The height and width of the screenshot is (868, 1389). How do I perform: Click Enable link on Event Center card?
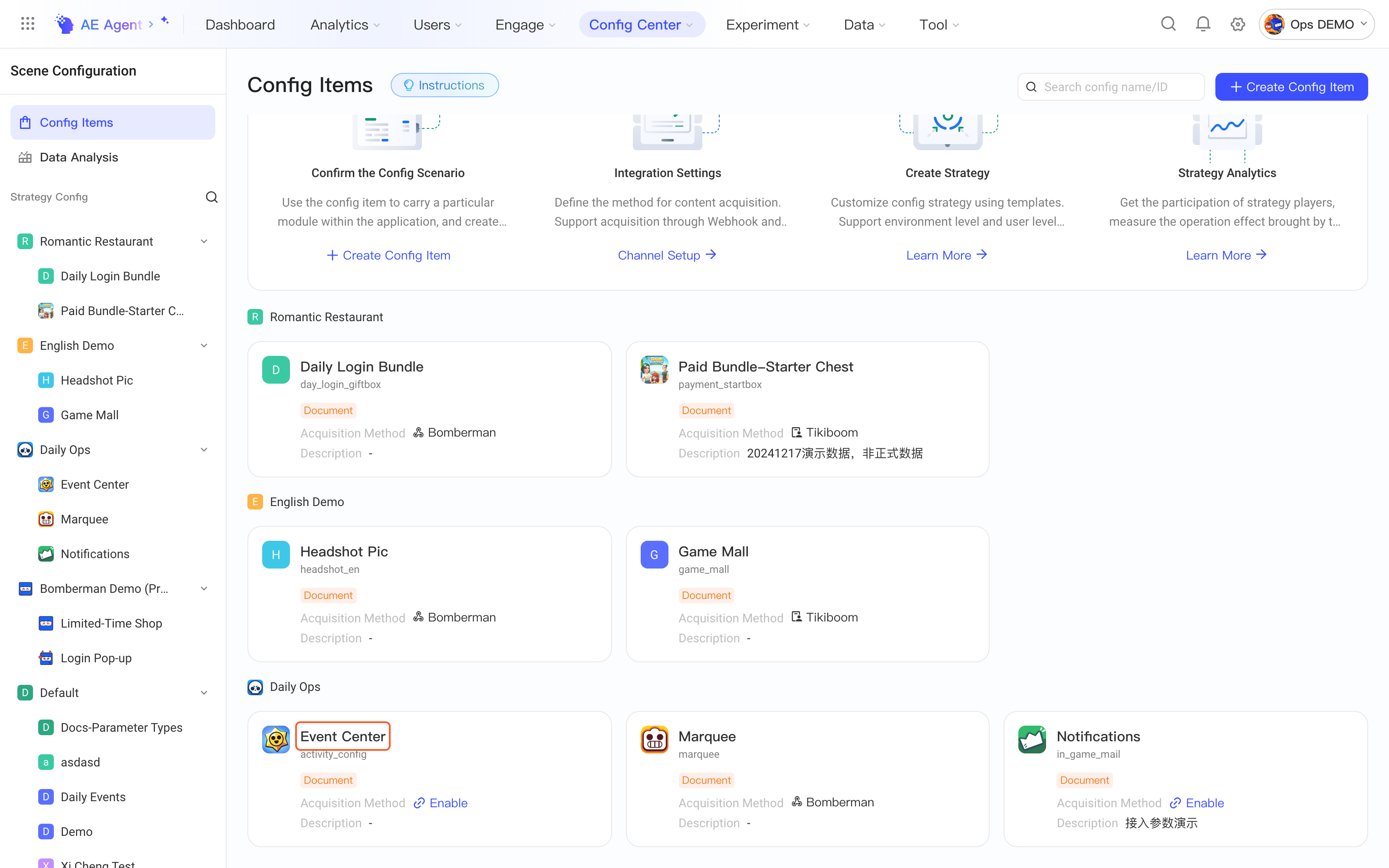click(x=441, y=802)
